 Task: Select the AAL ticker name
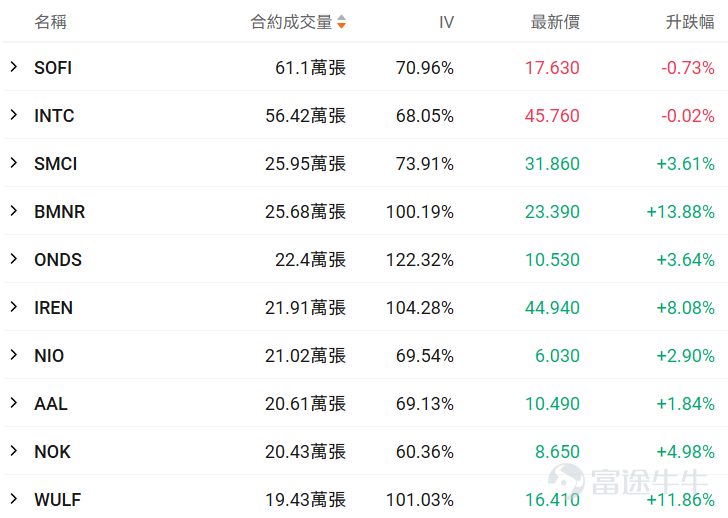click(x=51, y=404)
